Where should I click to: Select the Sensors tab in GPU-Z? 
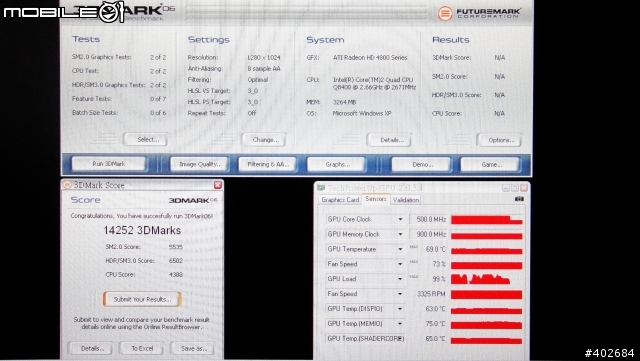[376, 199]
